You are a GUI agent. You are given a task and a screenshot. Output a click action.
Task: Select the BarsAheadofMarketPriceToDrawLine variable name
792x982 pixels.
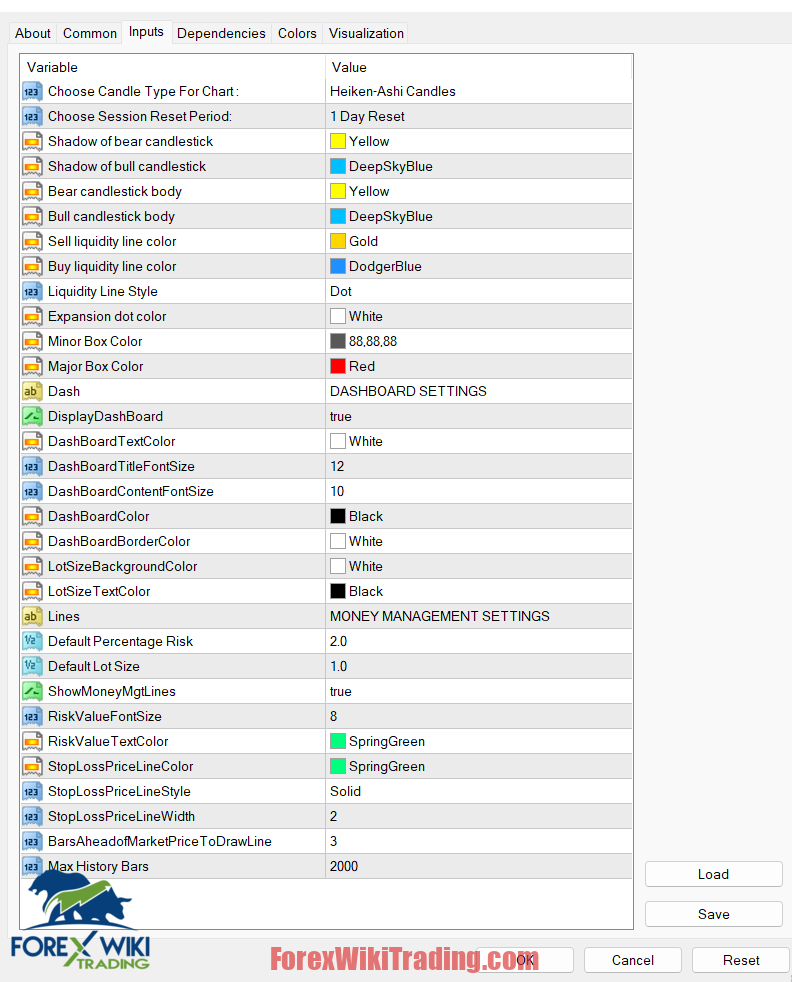coord(160,842)
